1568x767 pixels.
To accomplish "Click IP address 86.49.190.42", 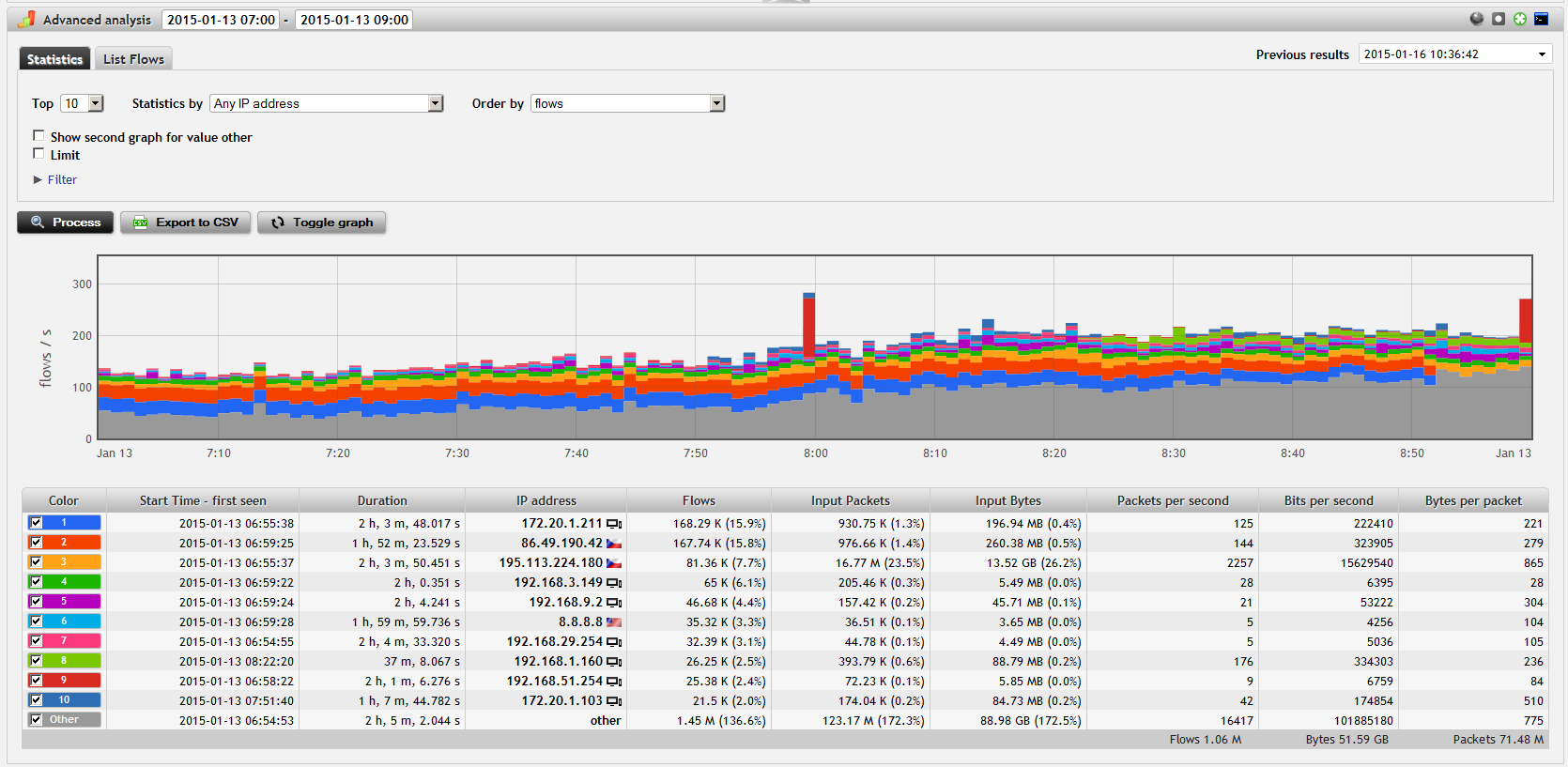I will coord(561,543).
